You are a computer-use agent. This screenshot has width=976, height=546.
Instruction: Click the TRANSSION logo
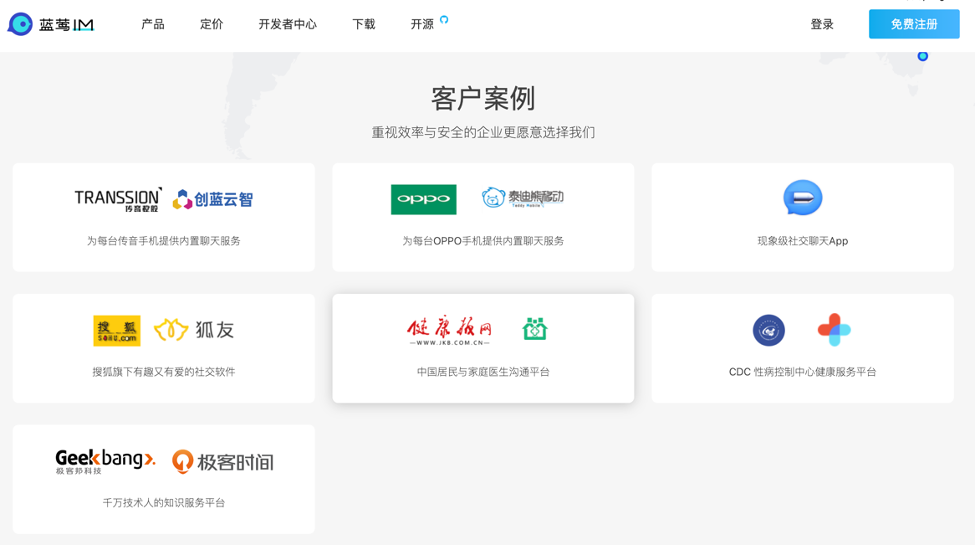[118, 200]
